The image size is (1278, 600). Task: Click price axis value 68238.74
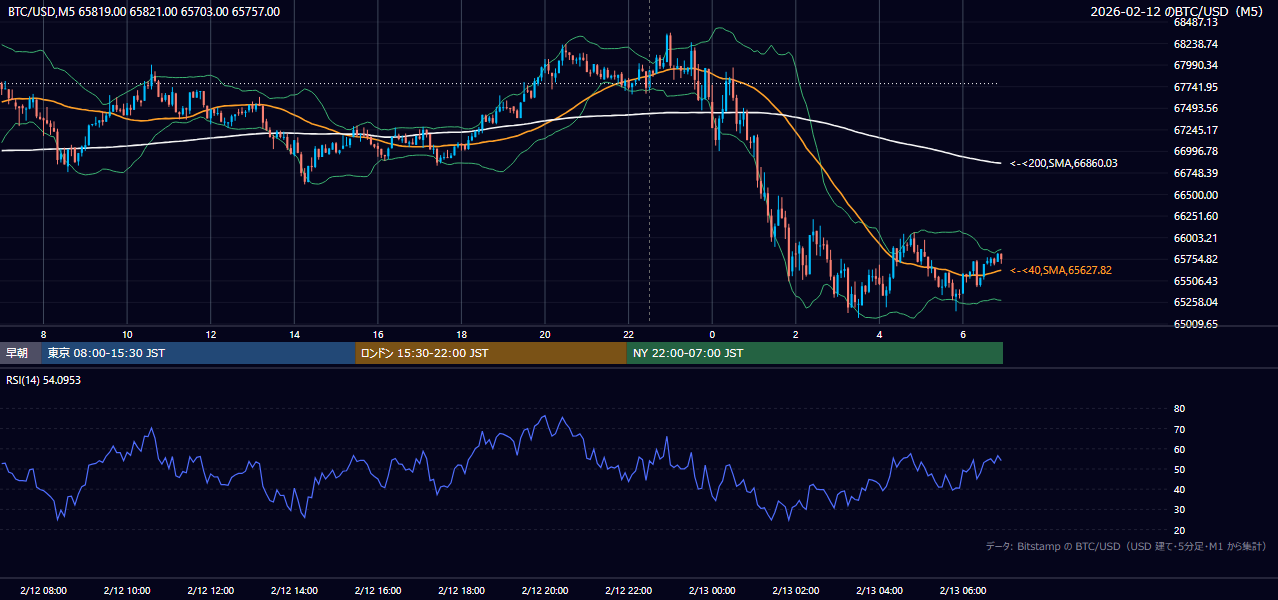1195,44
